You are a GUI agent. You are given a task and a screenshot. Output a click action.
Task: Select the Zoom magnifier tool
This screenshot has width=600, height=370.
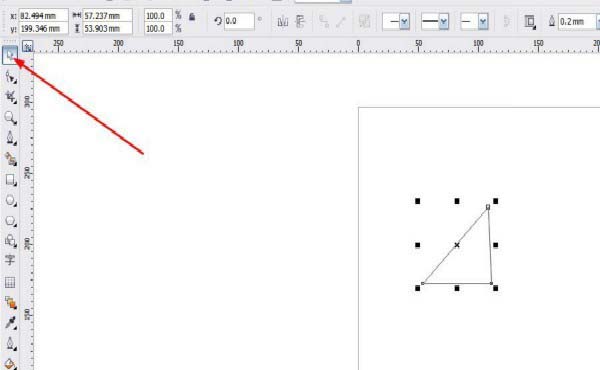(x=10, y=117)
